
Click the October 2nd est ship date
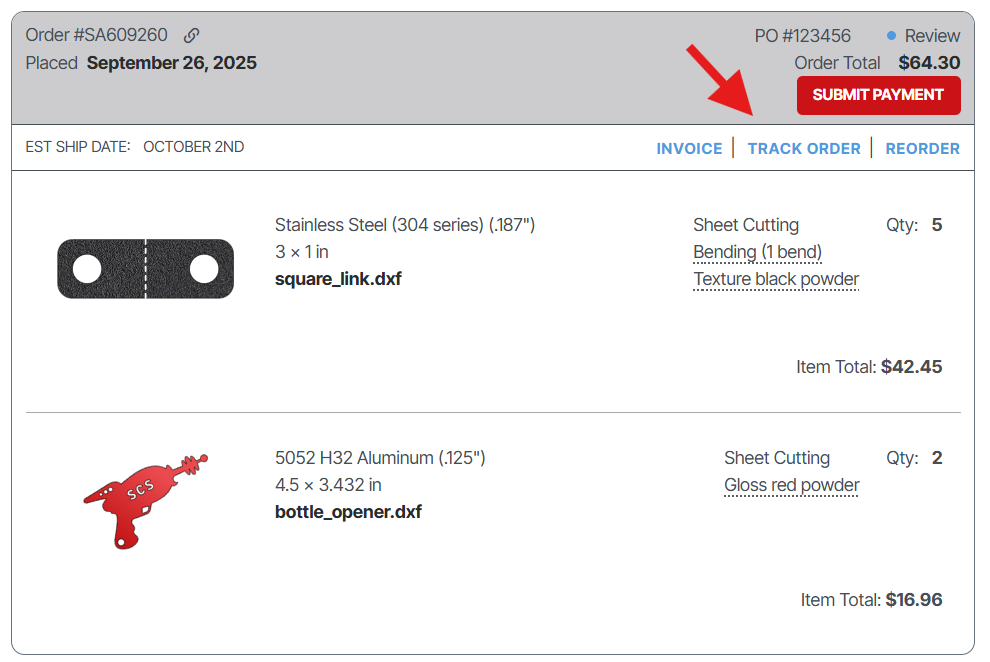pos(193,147)
